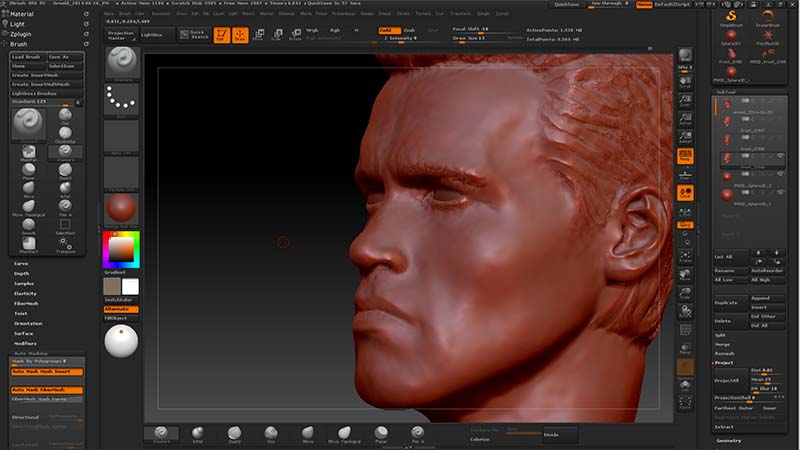Screen dimensions: 800x450
Task: Toggle the PolyF wireframe icon
Action: (x=685, y=330)
